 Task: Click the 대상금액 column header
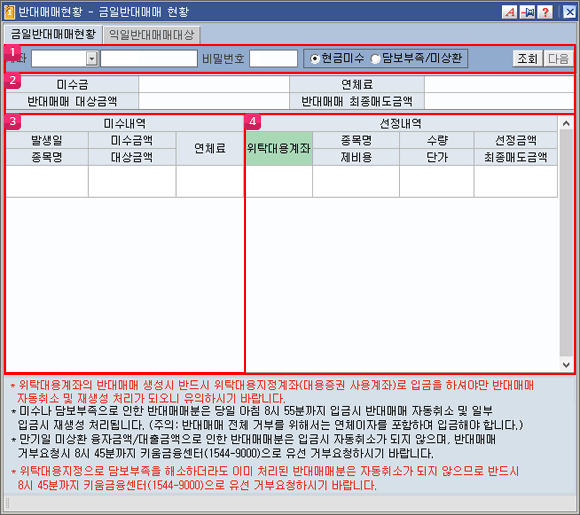[132, 157]
